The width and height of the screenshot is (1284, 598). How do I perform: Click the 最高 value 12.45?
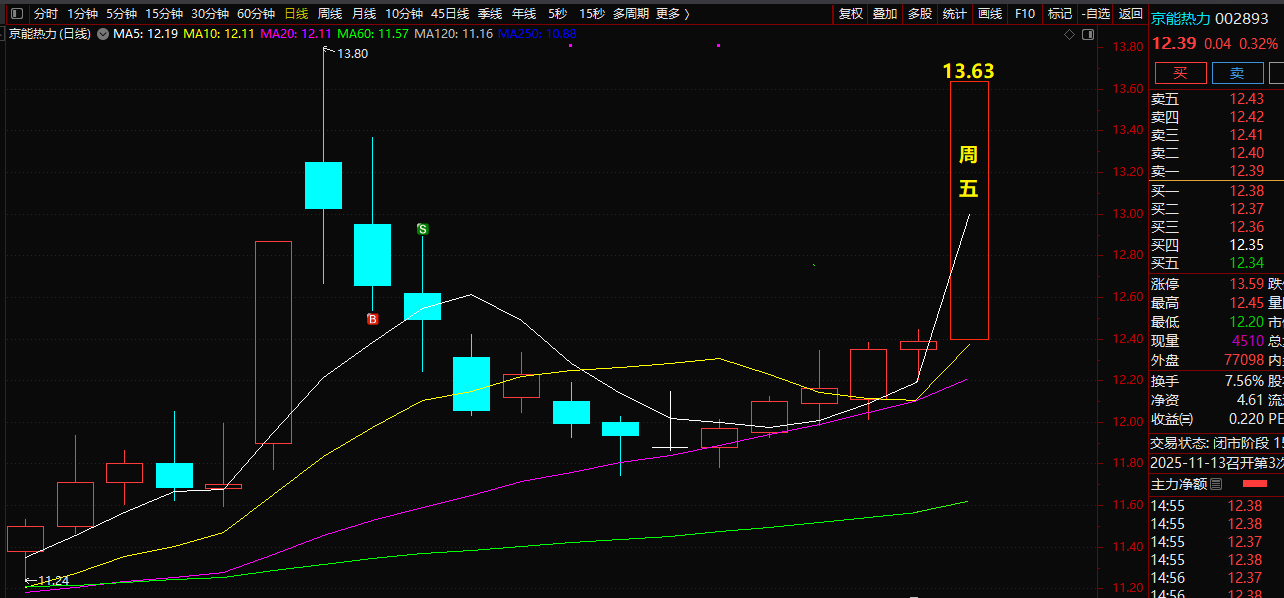pos(1247,303)
